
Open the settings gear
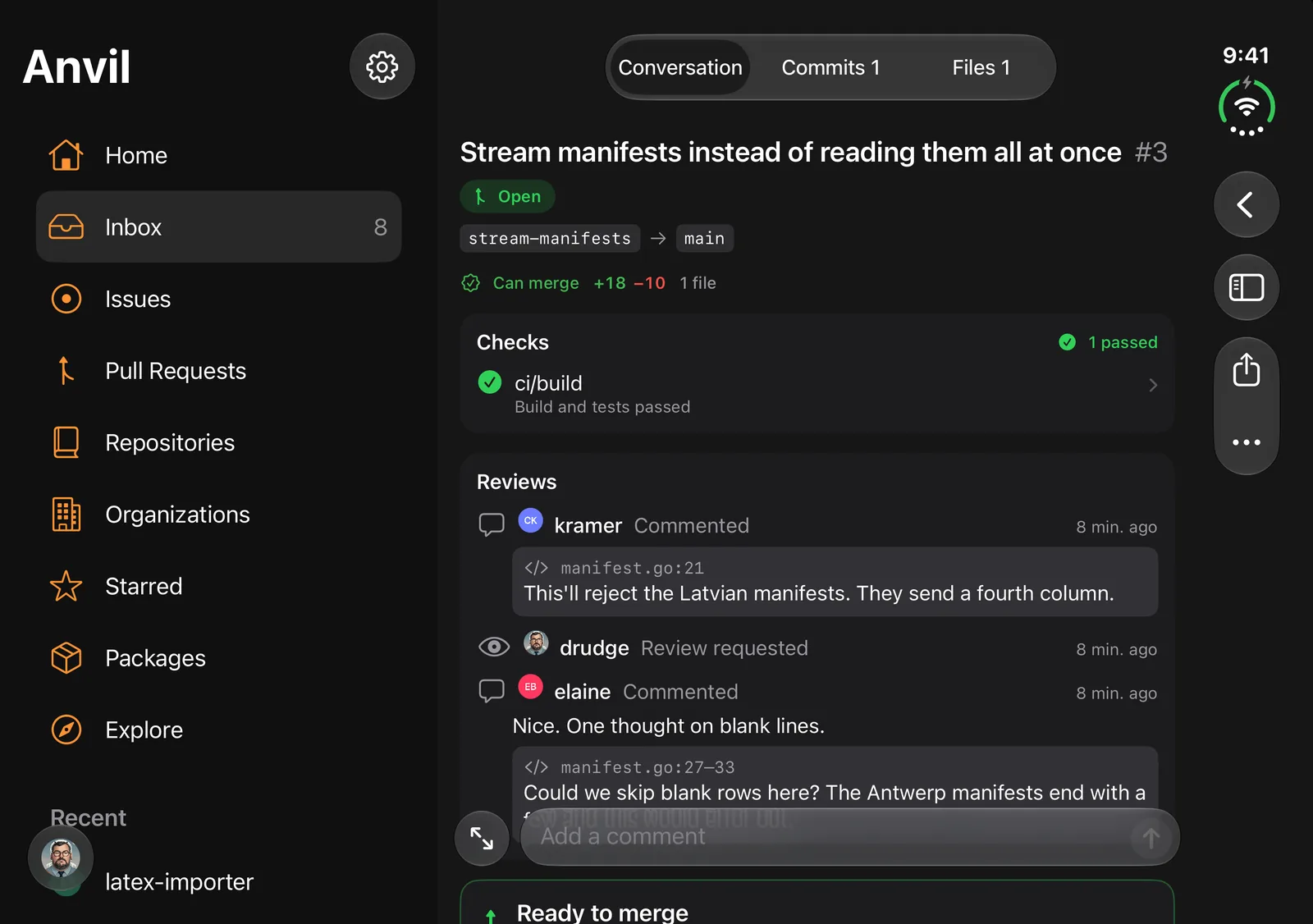[x=382, y=66]
